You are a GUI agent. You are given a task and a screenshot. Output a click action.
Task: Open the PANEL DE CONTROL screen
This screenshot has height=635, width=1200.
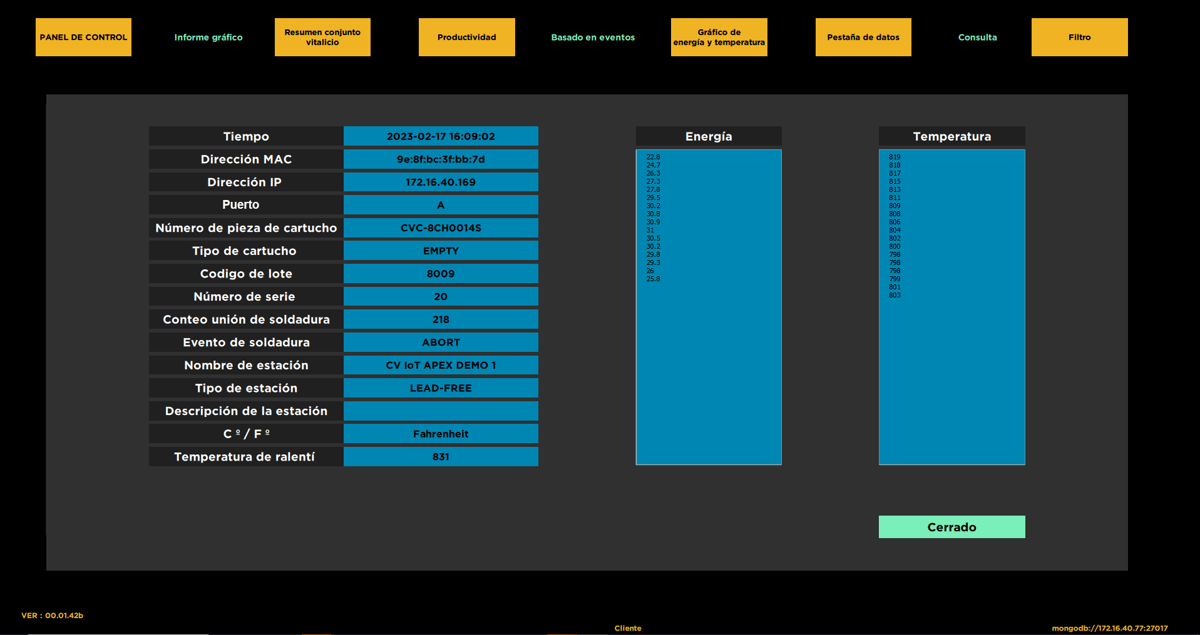[x=83, y=36]
